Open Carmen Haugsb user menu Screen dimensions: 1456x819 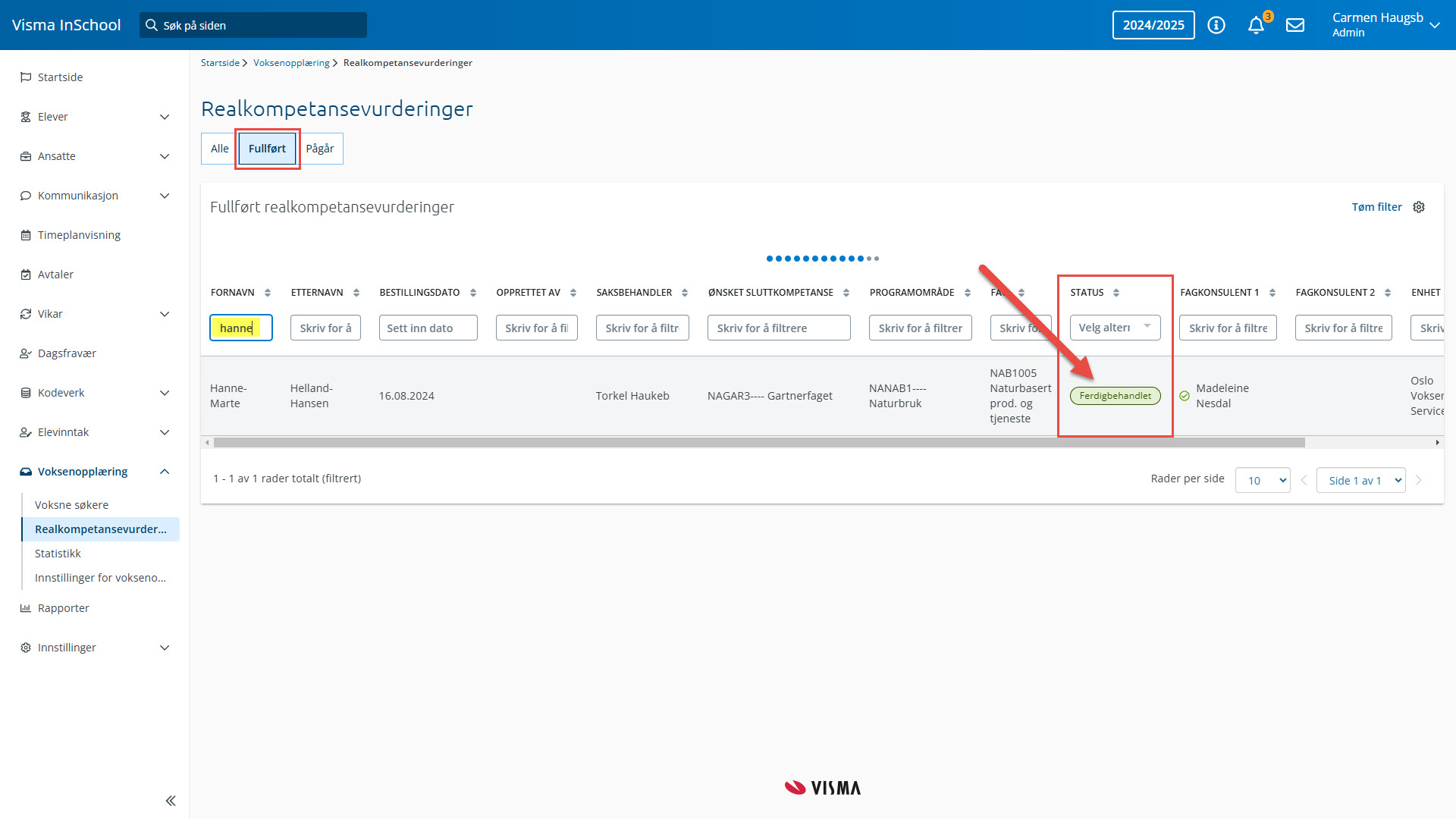tap(1385, 25)
